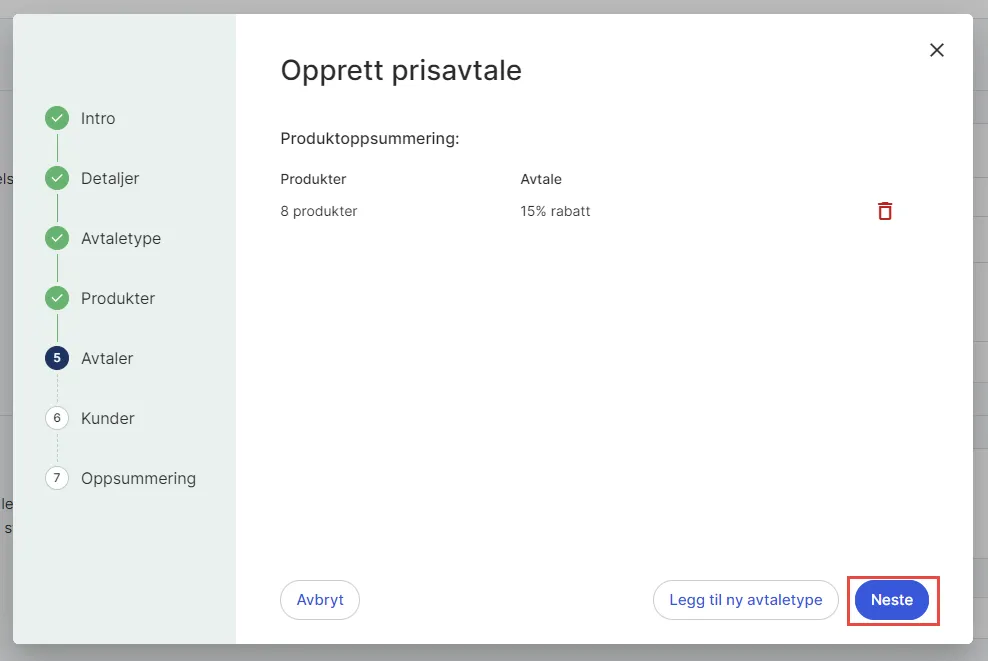The width and height of the screenshot is (988, 661).
Task: Click the Intro step checkmark icon
Action: (x=57, y=118)
